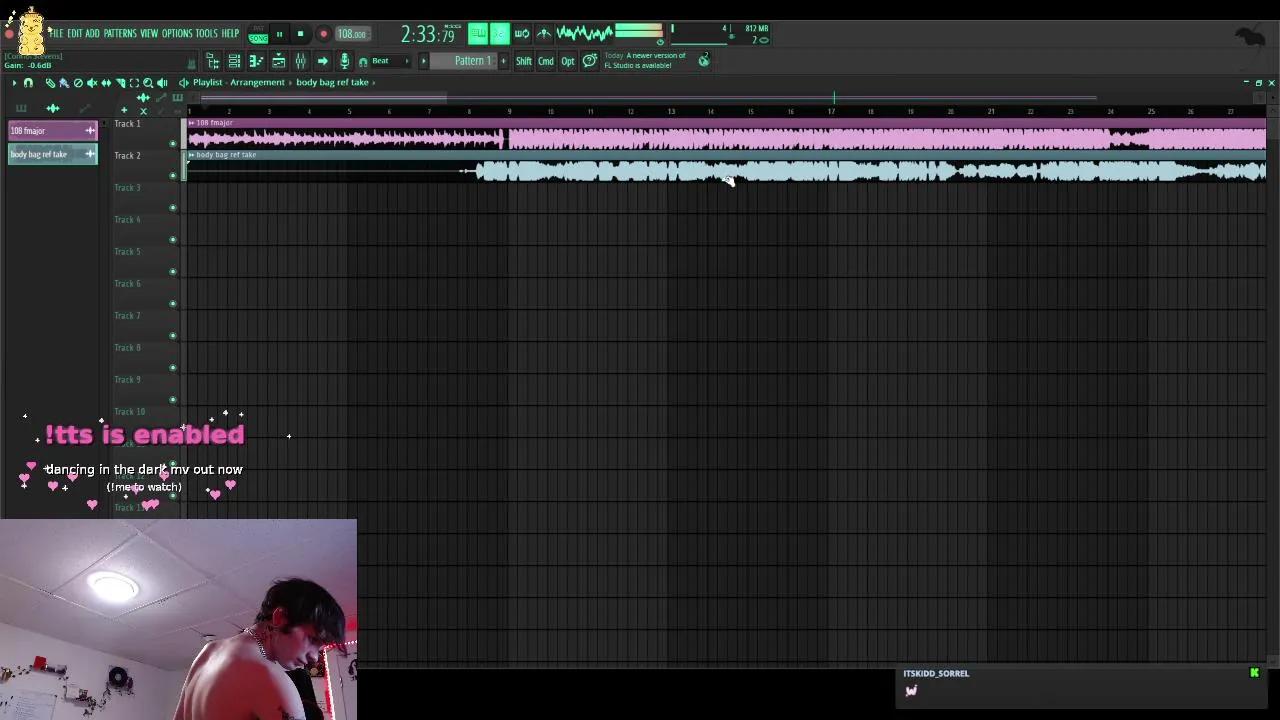
Task: Click the 108 tempo field
Action: (x=352, y=34)
